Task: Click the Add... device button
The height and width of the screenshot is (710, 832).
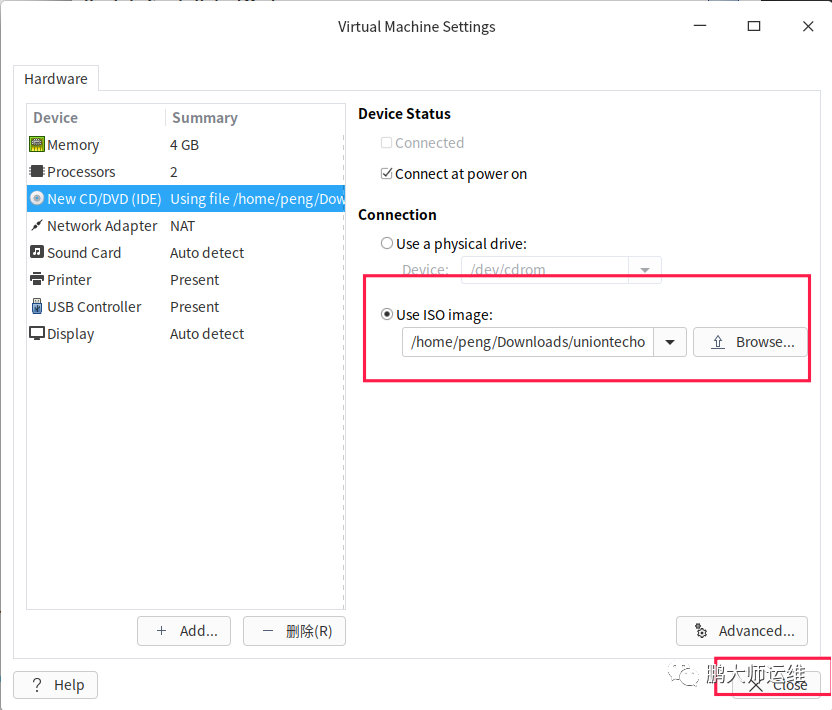Action: tap(184, 631)
